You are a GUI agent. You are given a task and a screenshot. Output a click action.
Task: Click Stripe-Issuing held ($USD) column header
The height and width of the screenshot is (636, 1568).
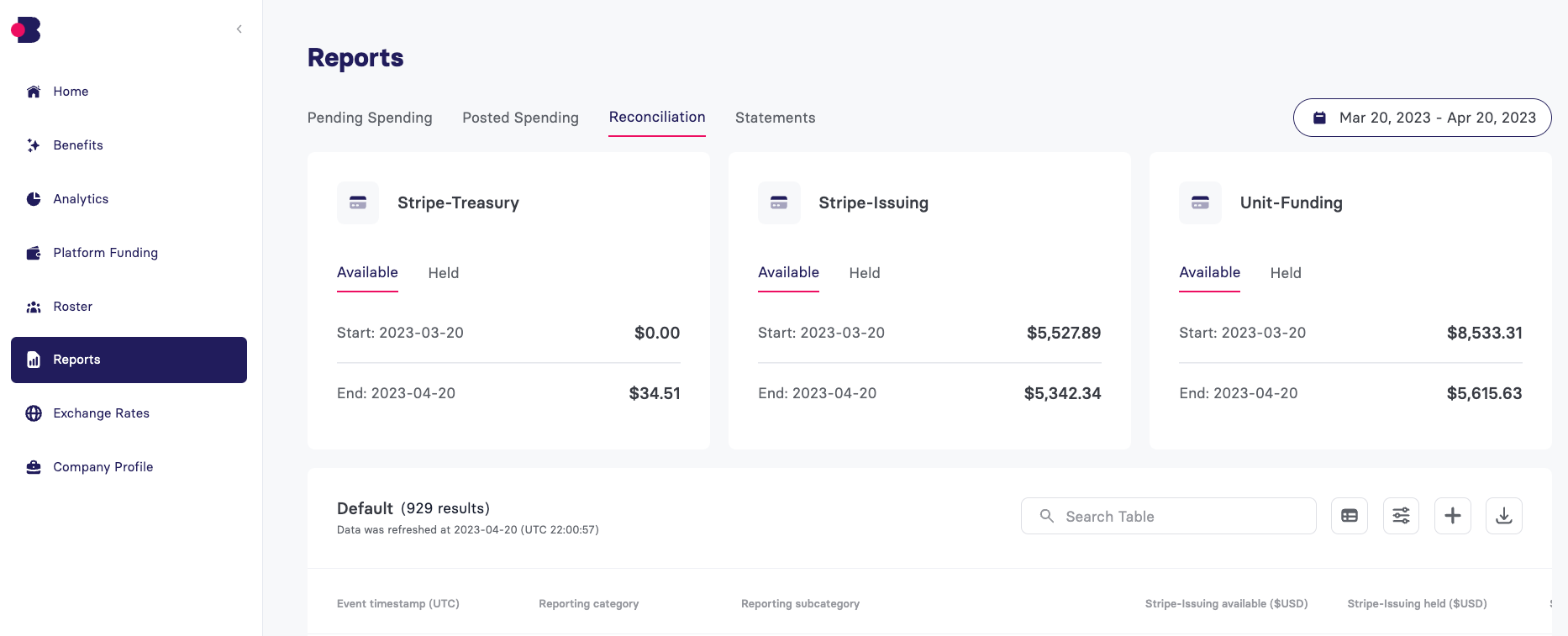click(1417, 603)
